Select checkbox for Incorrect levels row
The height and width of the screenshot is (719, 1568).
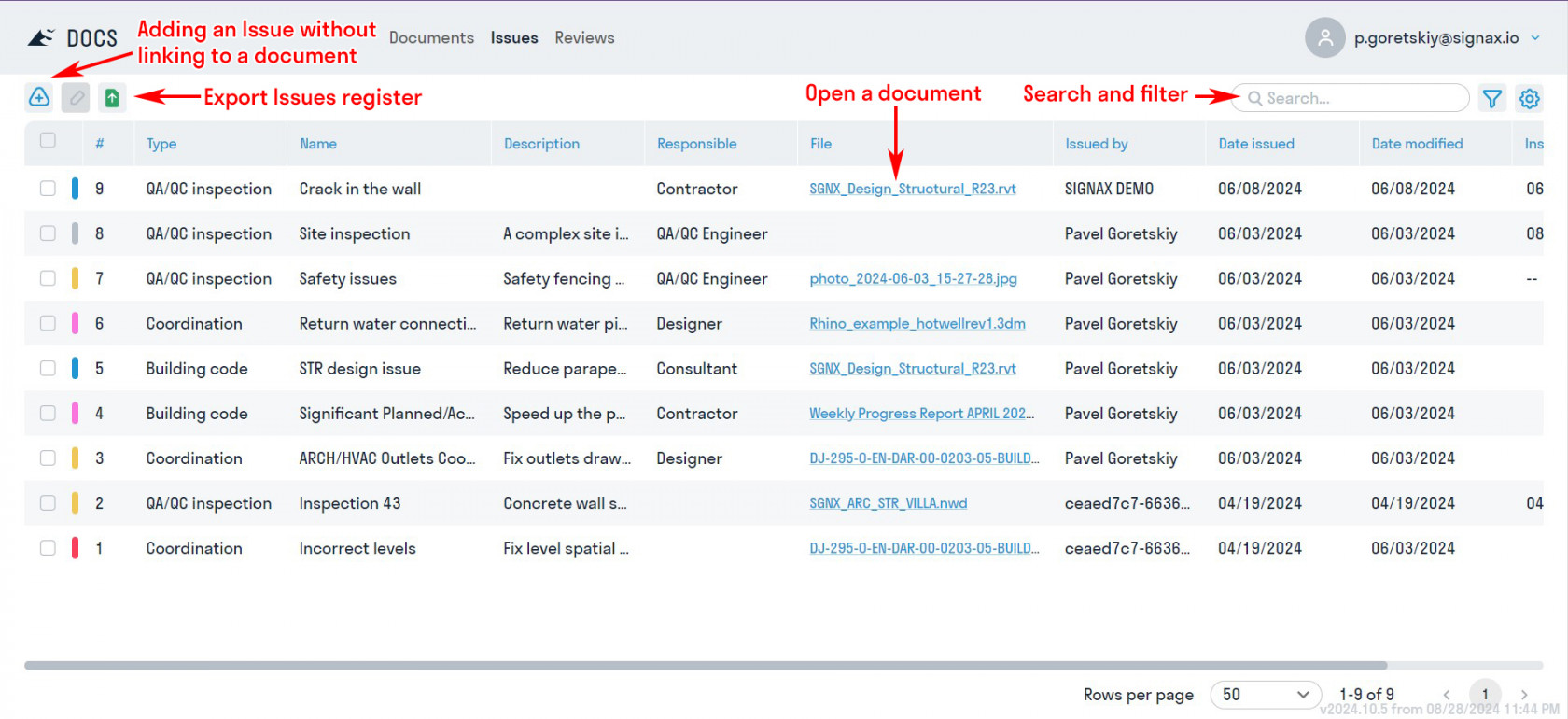(x=48, y=548)
